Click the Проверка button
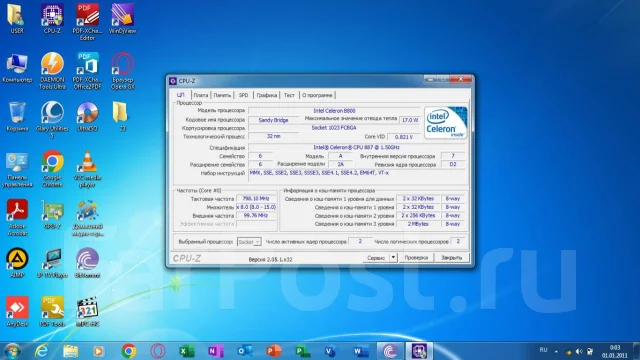Image resolution: width=640 pixels, height=360 pixels. (x=416, y=258)
